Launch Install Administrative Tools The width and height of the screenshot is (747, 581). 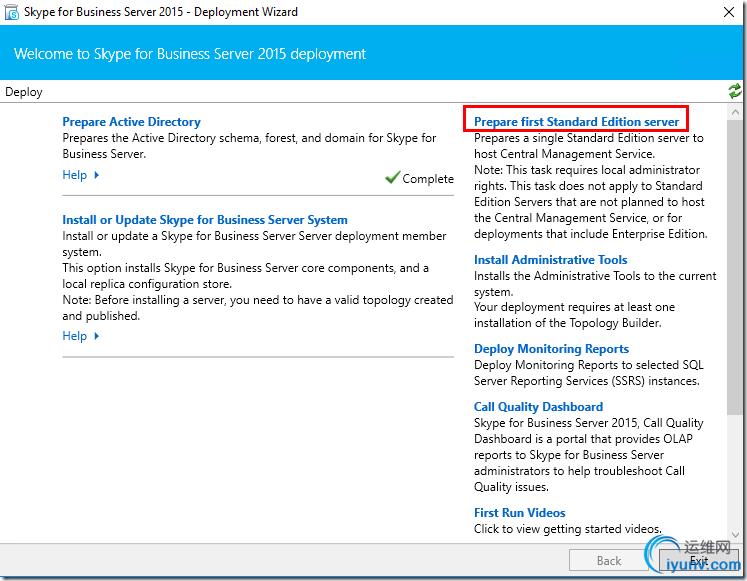[550, 260]
